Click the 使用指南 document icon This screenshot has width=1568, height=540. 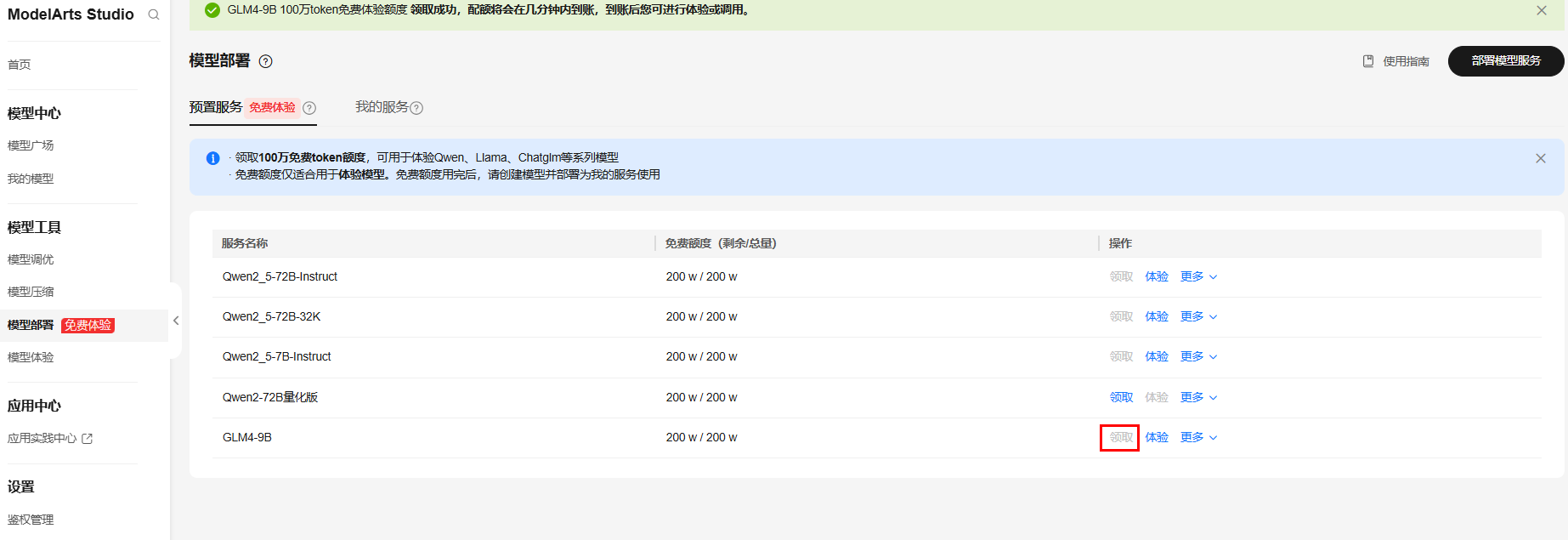coord(1368,61)
